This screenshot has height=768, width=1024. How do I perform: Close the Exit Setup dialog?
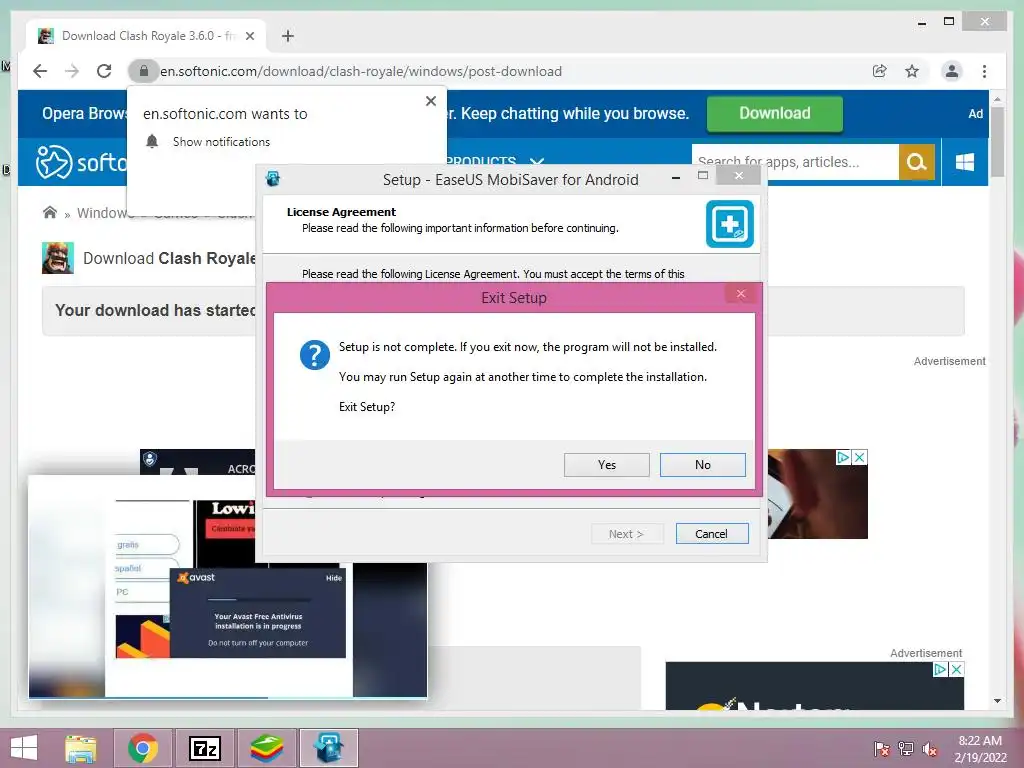pyautogui.click(x=741, y=294)
